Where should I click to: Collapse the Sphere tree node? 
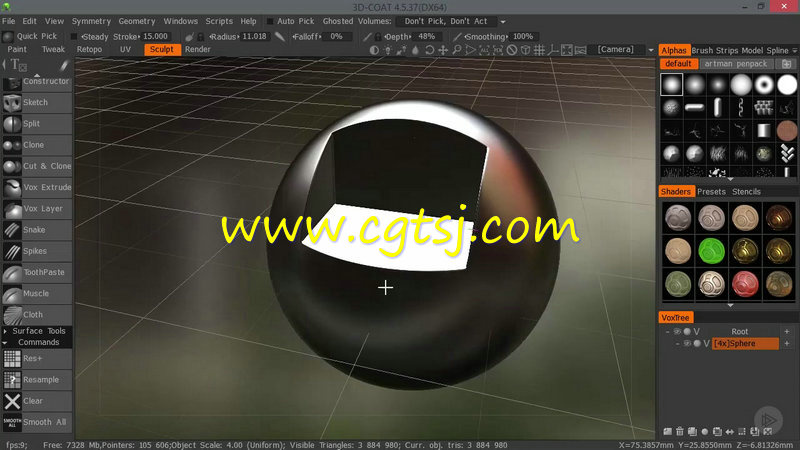click(x=678, y=344)
